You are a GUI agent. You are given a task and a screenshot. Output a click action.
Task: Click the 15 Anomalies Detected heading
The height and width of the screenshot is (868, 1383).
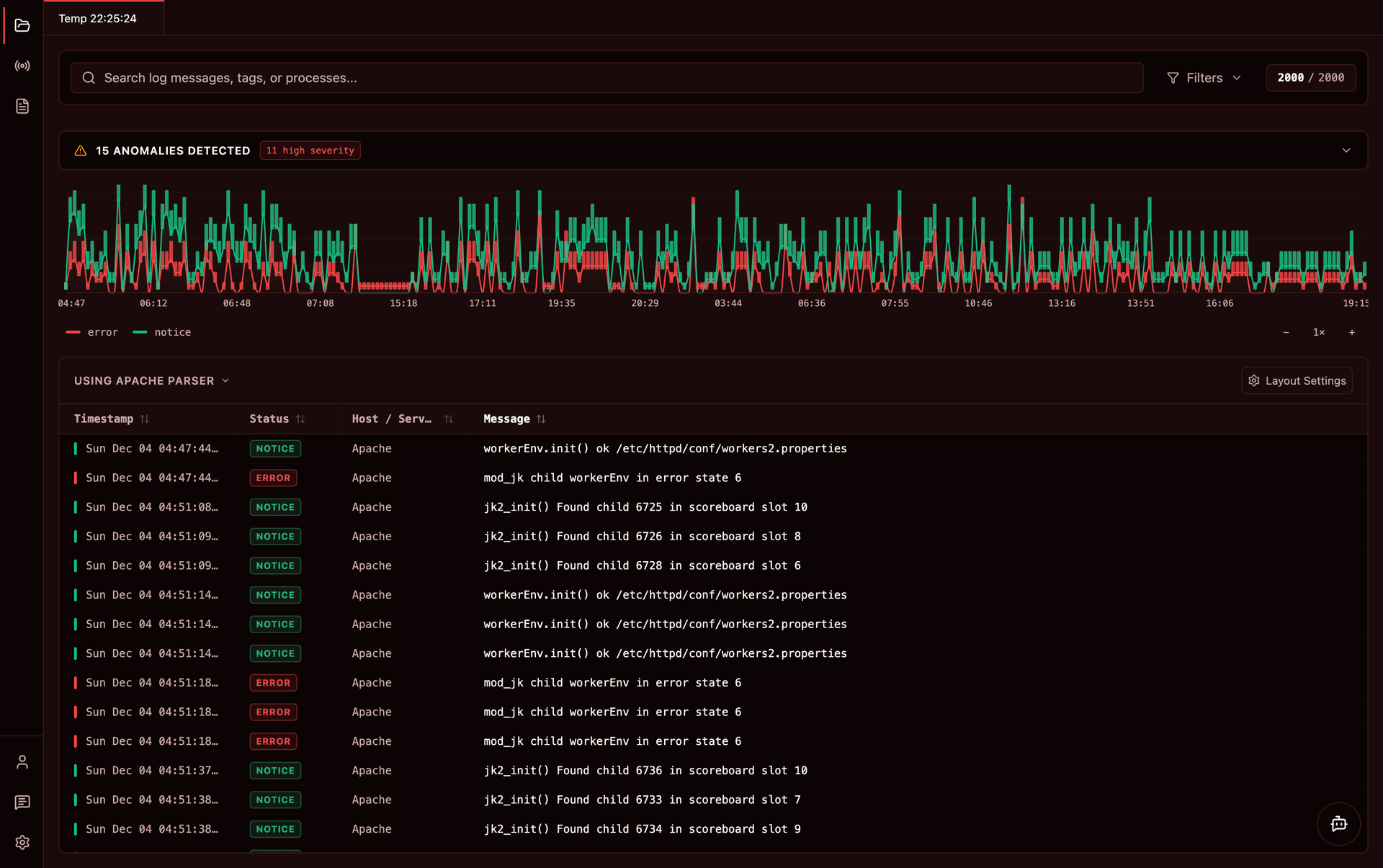click(173, 151)
